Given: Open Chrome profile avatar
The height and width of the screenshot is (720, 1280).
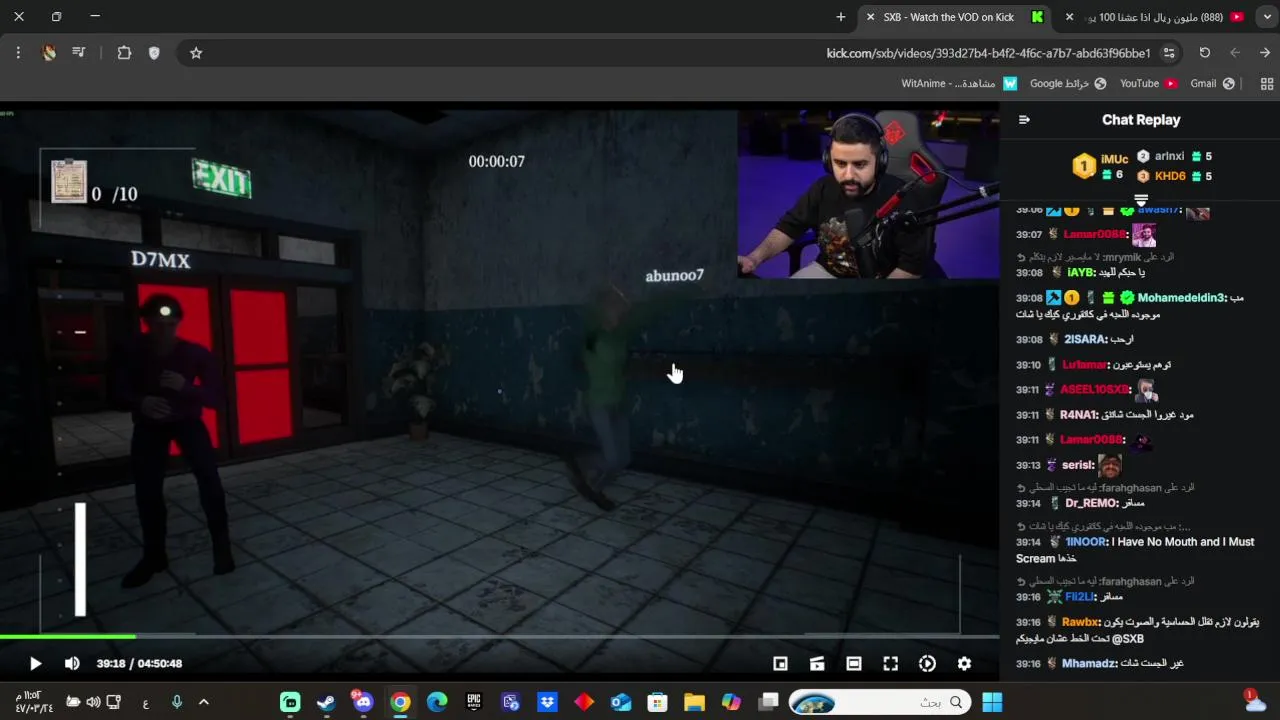Looking at the screenshot, I should (48, 53).
